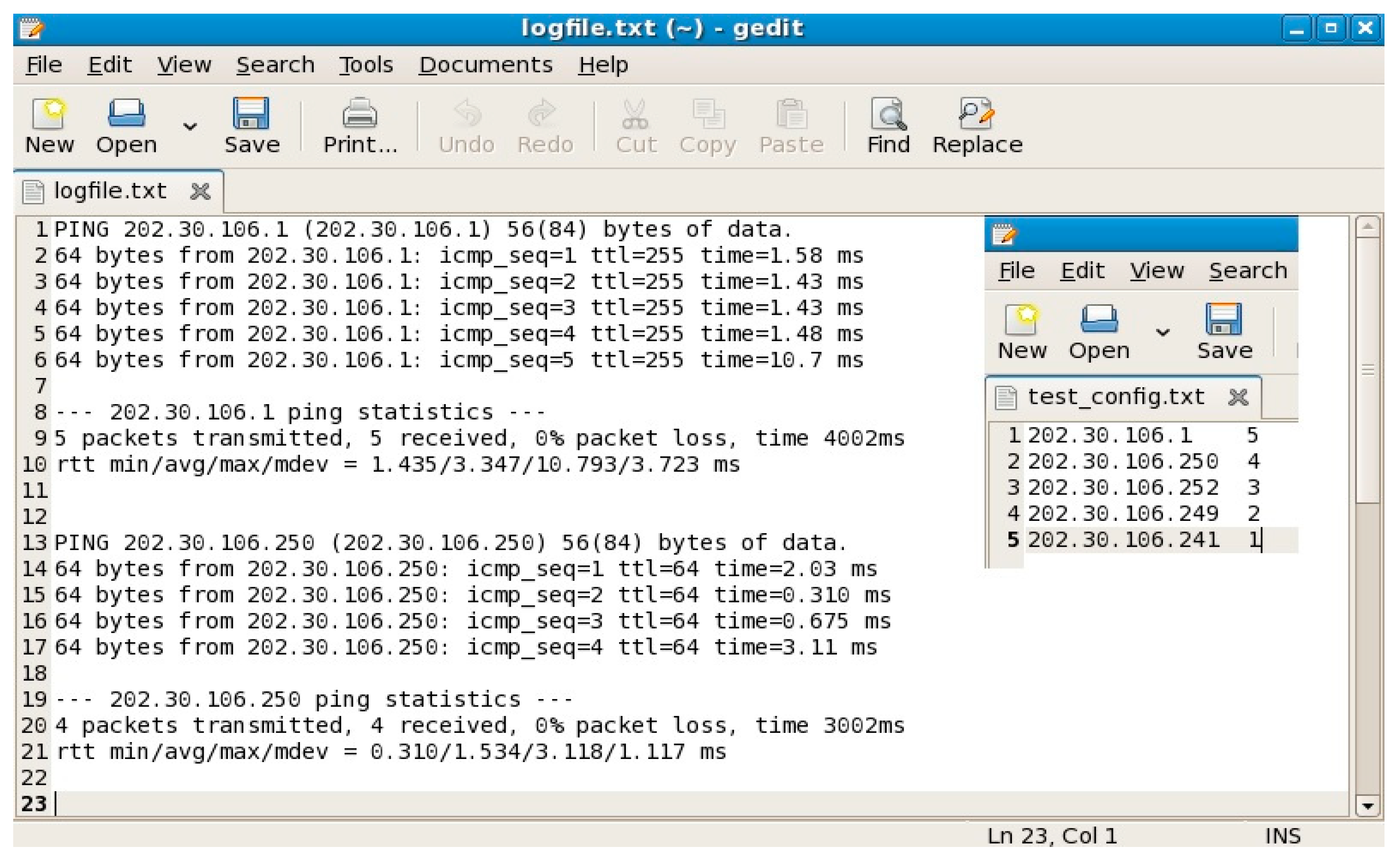The image size is (1400, 862).
Task: Open Search menu in the test_config.txt window
Action: 1248,271
